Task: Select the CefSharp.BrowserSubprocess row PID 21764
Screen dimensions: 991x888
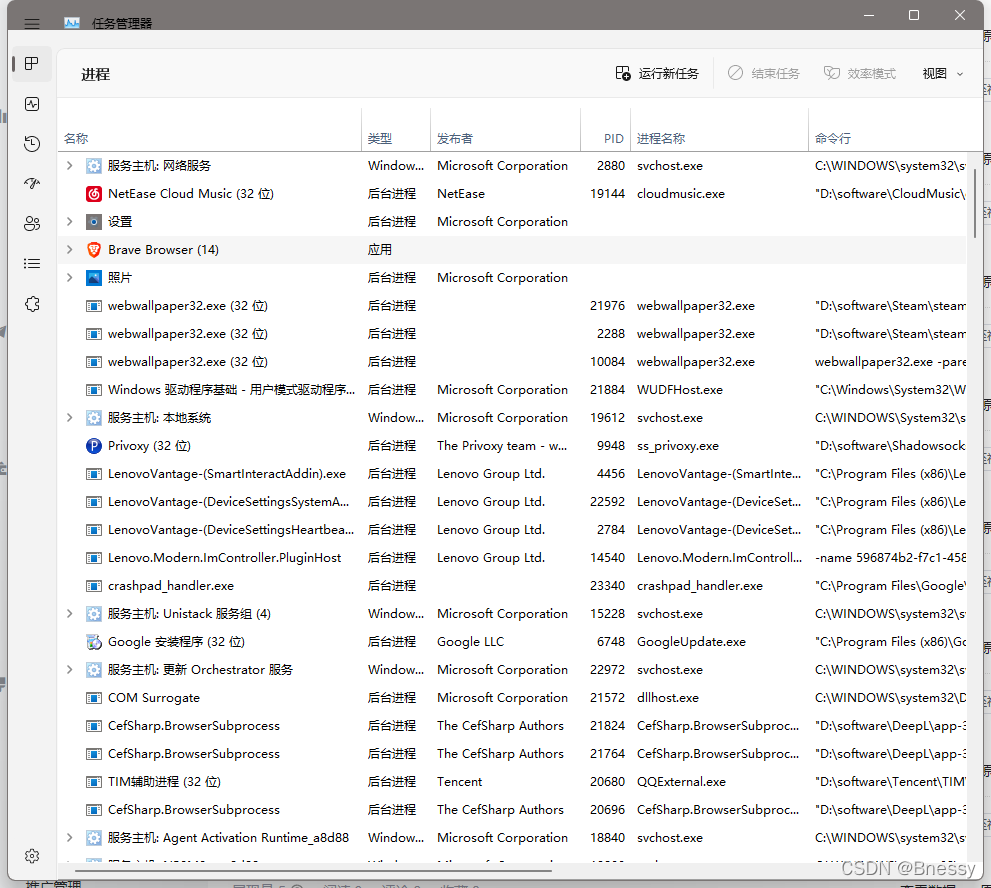Action: click(512, 754)
